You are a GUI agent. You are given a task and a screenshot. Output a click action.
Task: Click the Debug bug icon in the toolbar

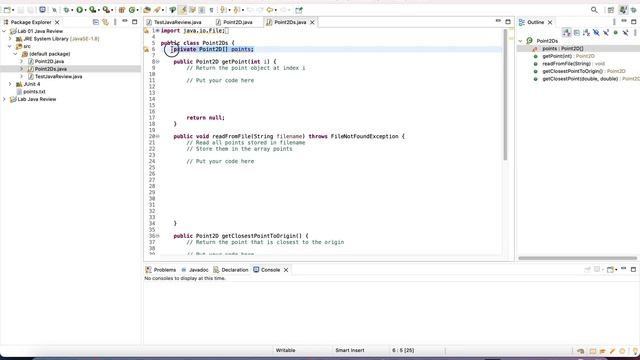[x=66, y=10]
